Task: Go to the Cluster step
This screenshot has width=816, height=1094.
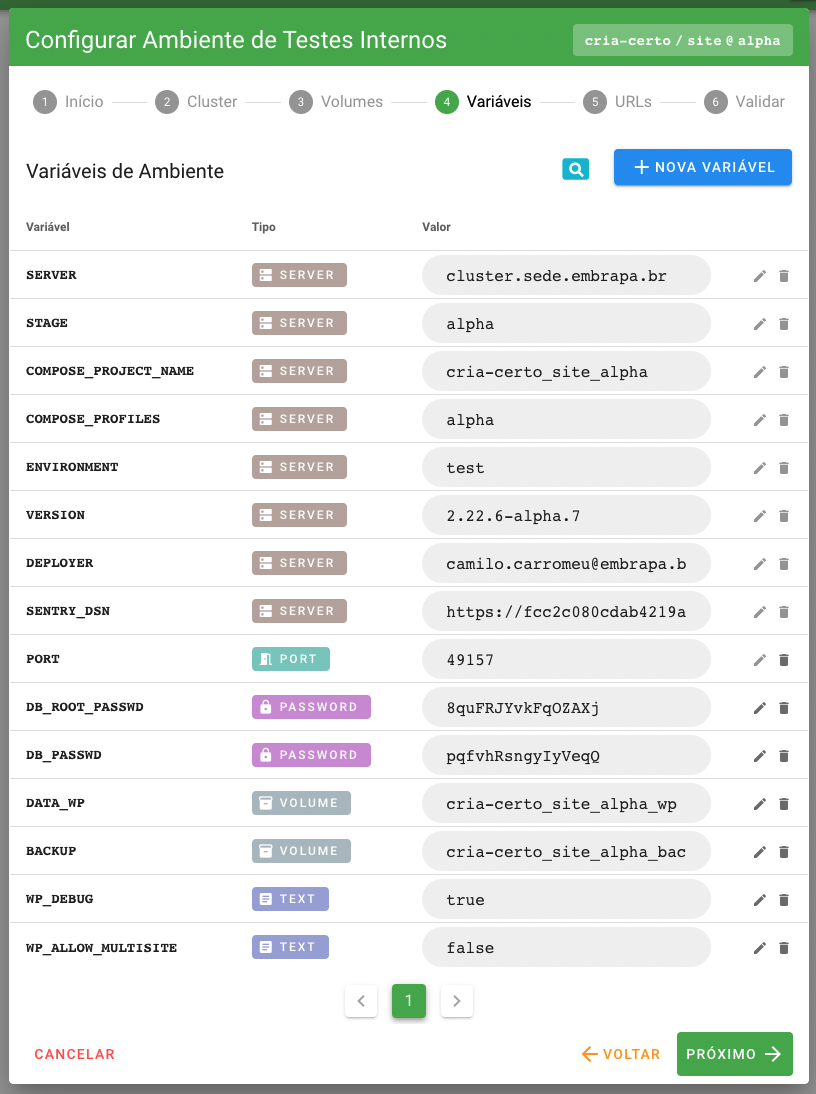Action: tap(197, 102)
